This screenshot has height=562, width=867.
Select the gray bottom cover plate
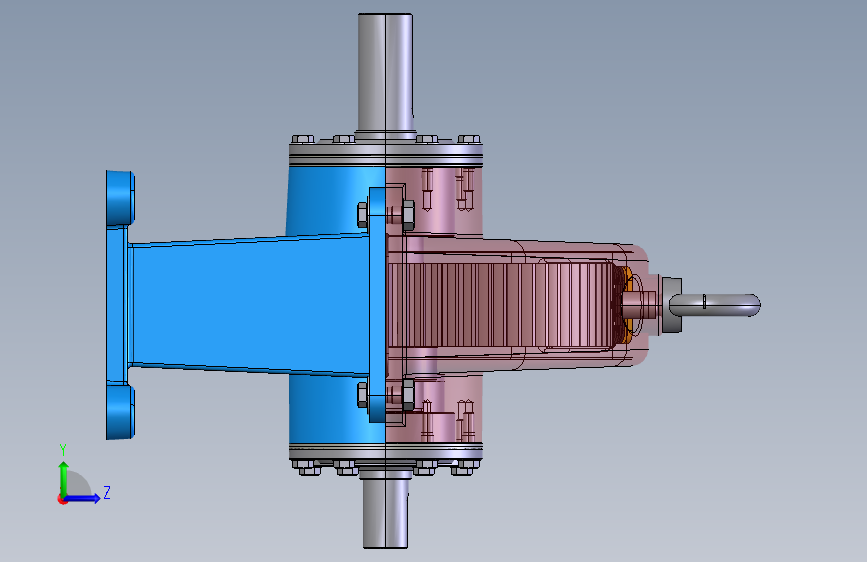point(386,454)
